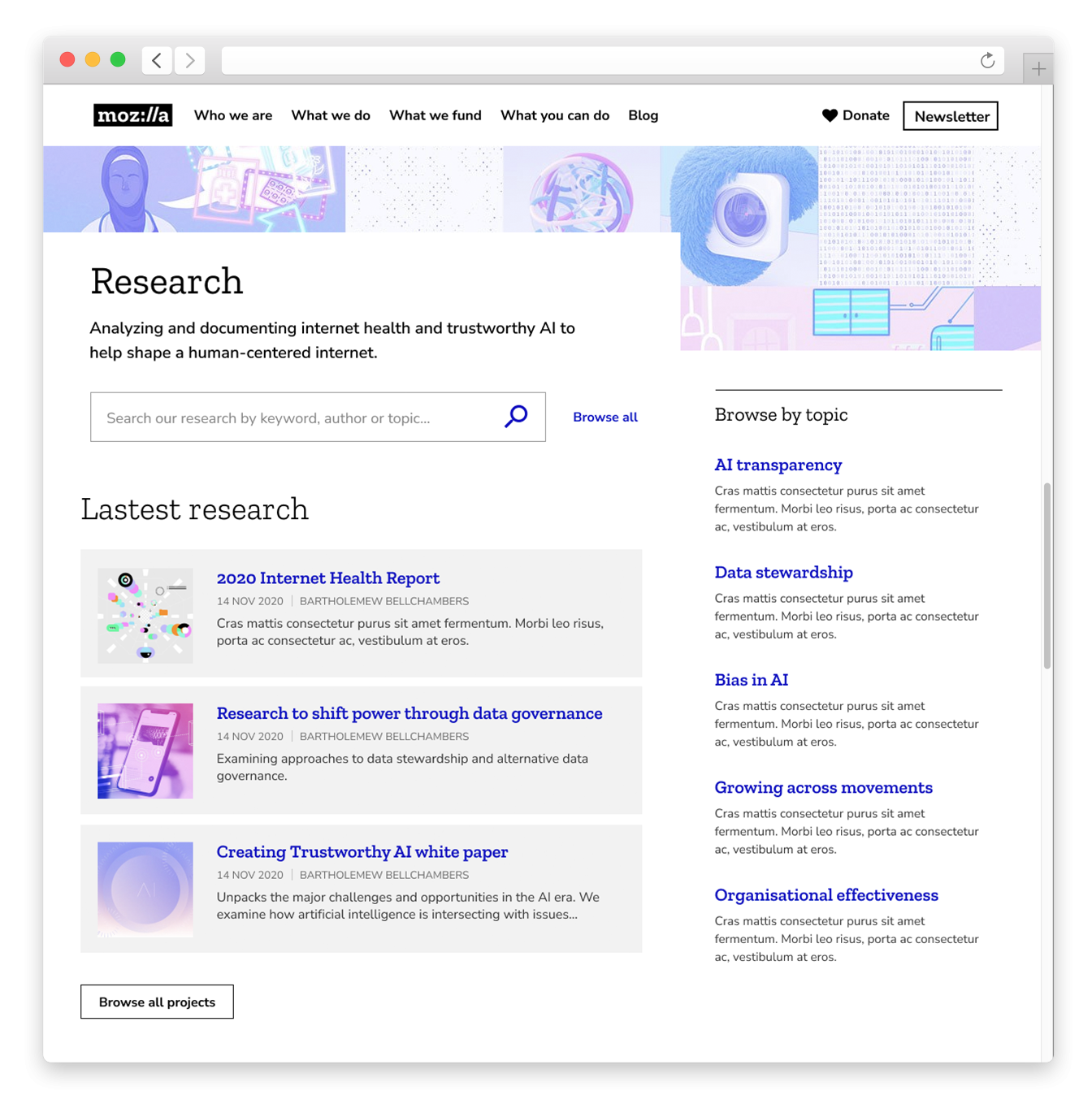Viewport: 1092px width, 1108px height.
Task: Open the Who we are menu
Action: [233, 115]
